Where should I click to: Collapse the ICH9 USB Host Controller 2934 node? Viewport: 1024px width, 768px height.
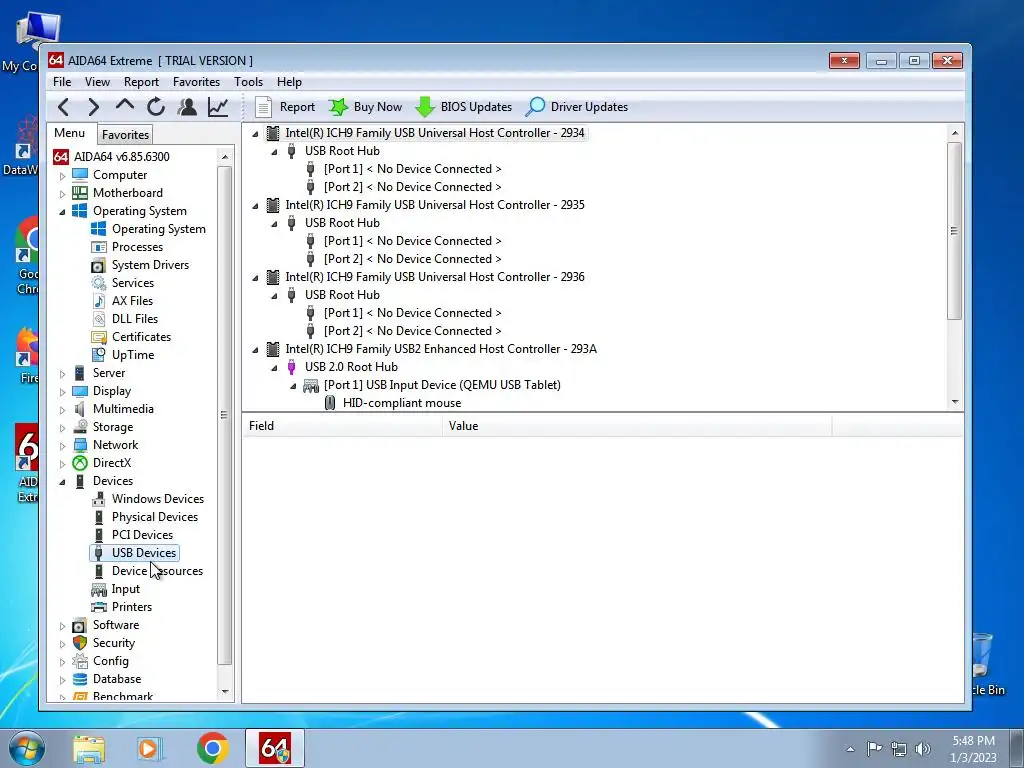click(x=255, y=133)
